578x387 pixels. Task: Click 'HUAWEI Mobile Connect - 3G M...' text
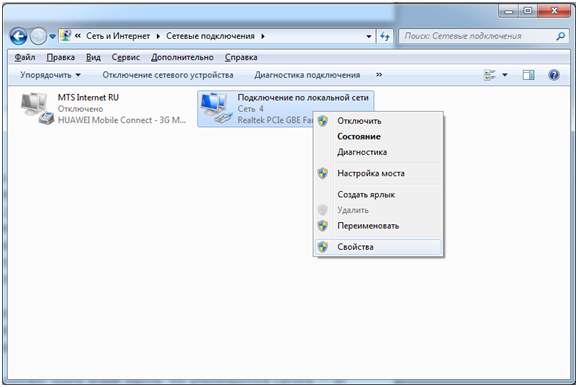coord(122,120)
